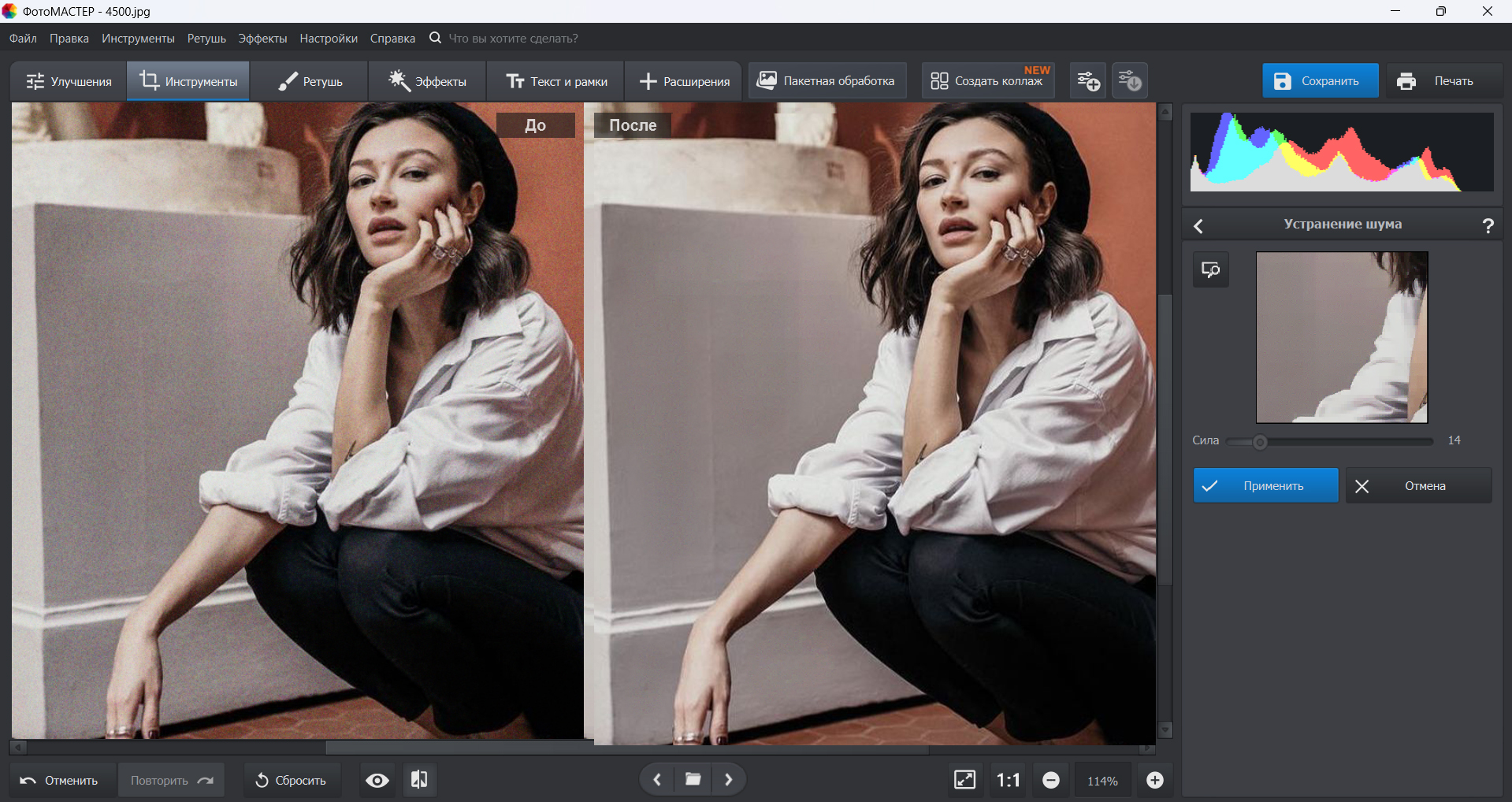Click the preview area selection icon
Viewport: 1512px width, 802px height.
(1210, 270)
